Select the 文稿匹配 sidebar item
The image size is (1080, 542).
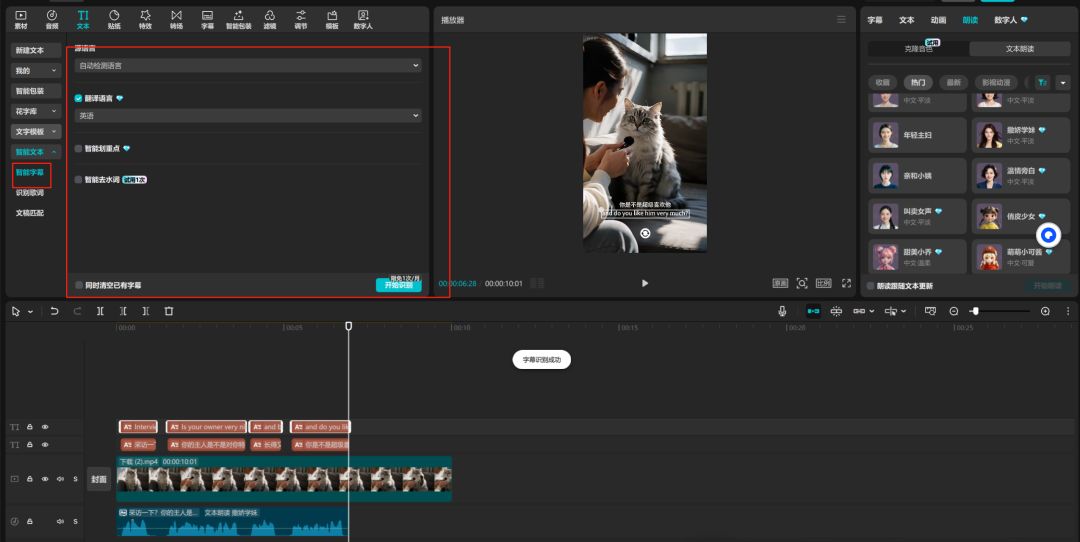30,213
